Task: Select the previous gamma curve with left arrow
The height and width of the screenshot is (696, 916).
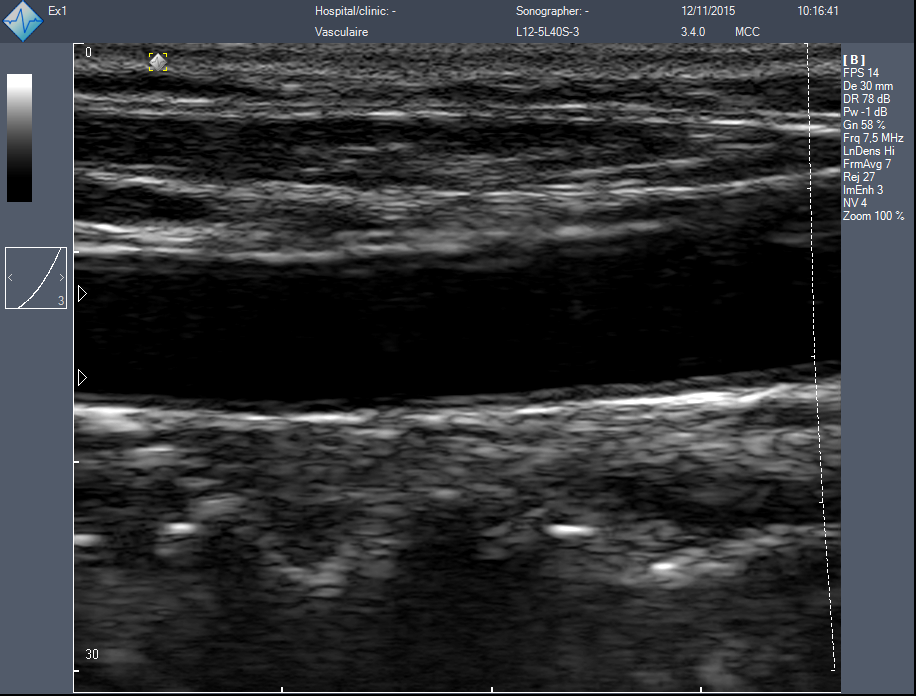Action: point(11,277)
